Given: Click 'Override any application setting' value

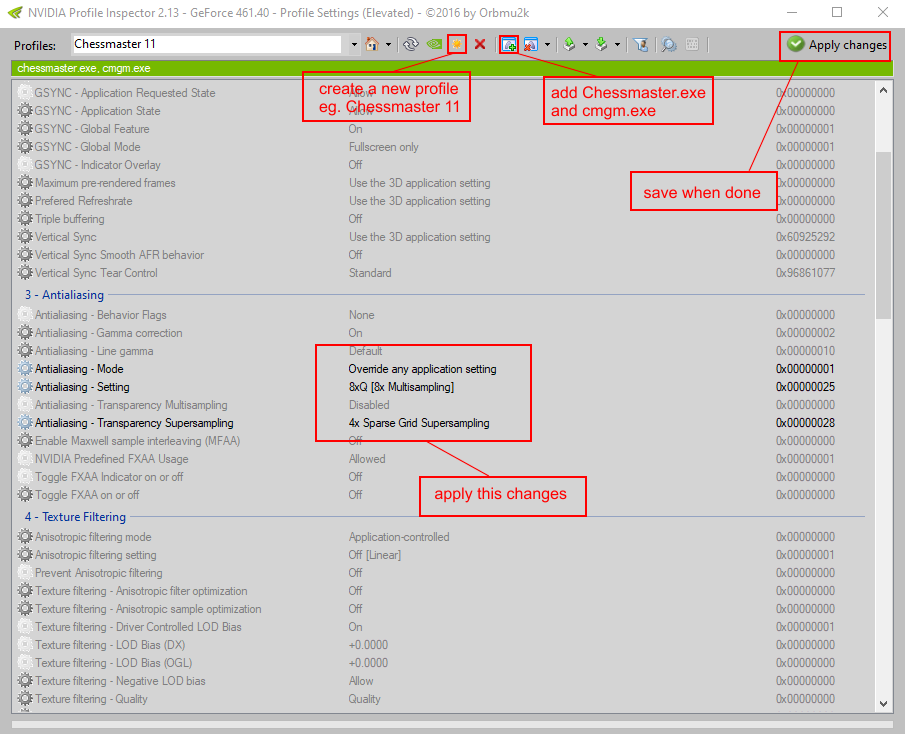Looking at the screenshot, I should [422, 369].
